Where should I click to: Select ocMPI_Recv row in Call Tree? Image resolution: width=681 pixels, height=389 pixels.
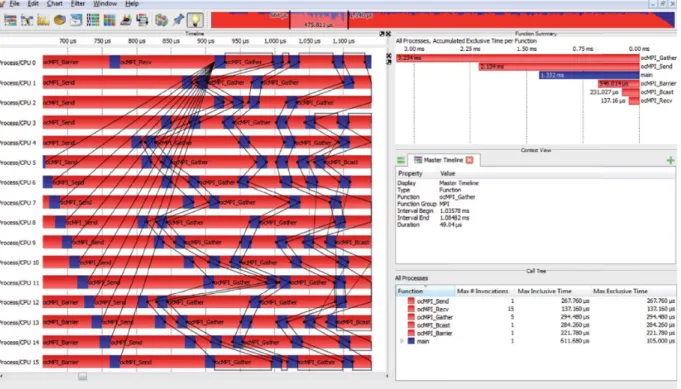point(536,309)
